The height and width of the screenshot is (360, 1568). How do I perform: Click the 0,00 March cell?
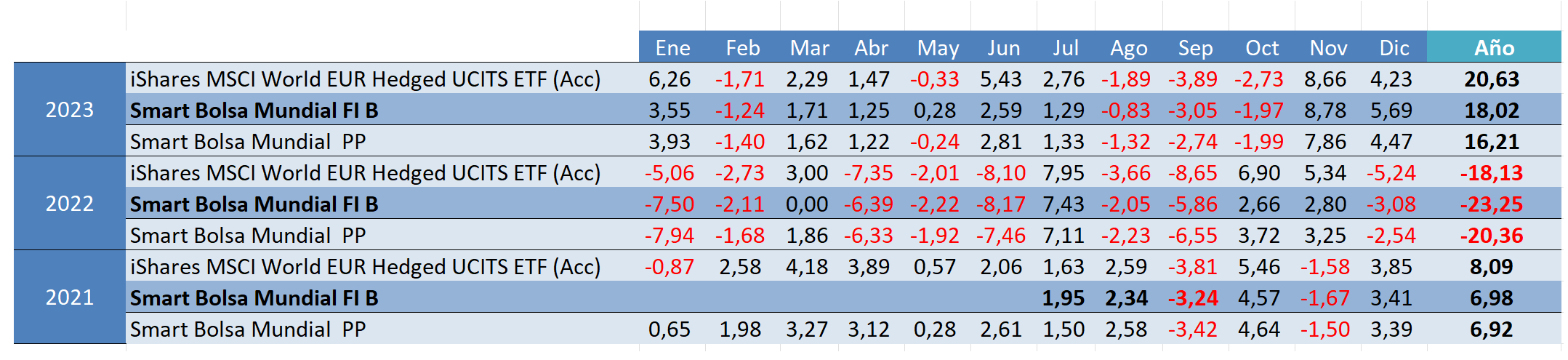(807, 204)
